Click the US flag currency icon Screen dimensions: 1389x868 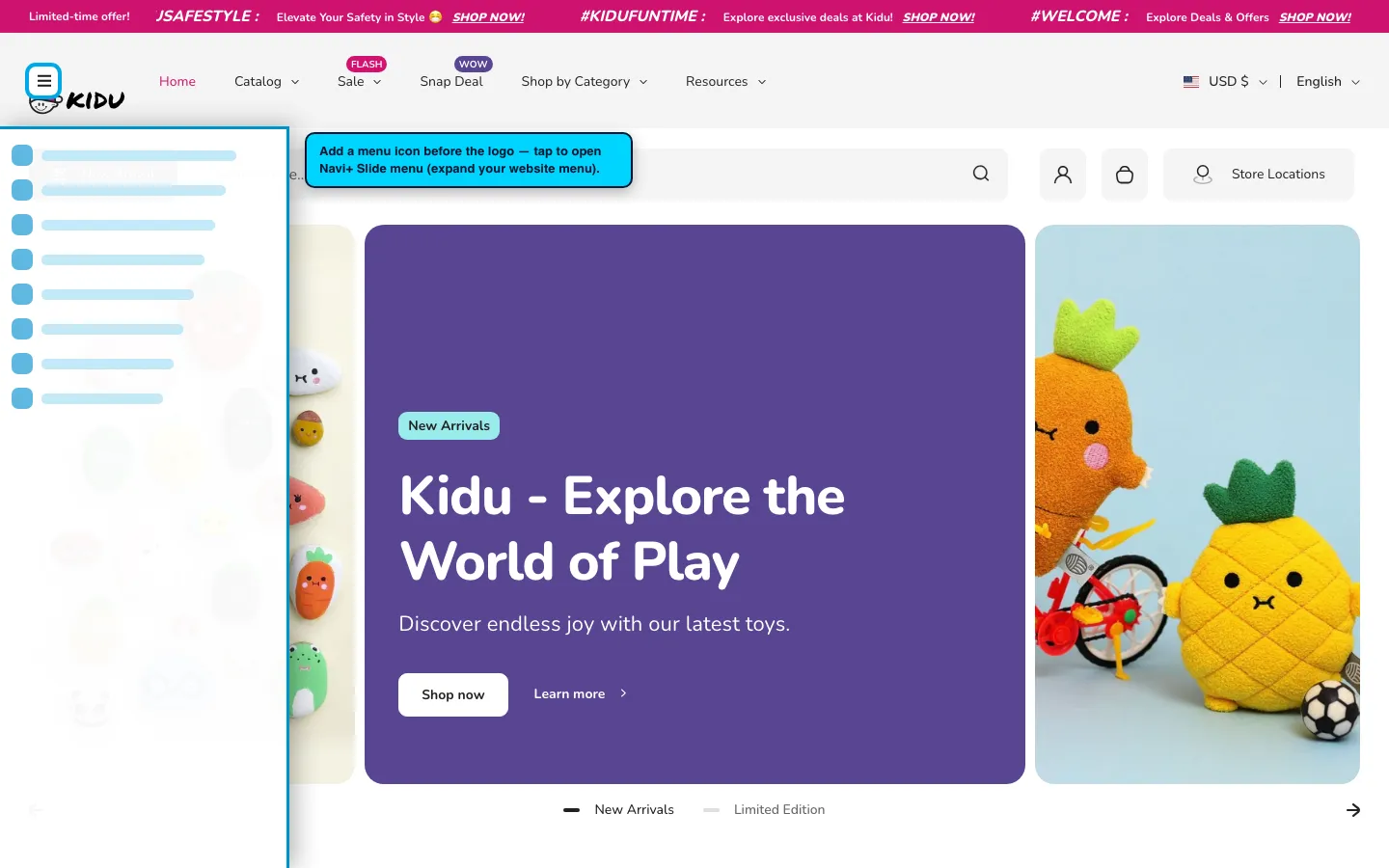point(1191,82)
